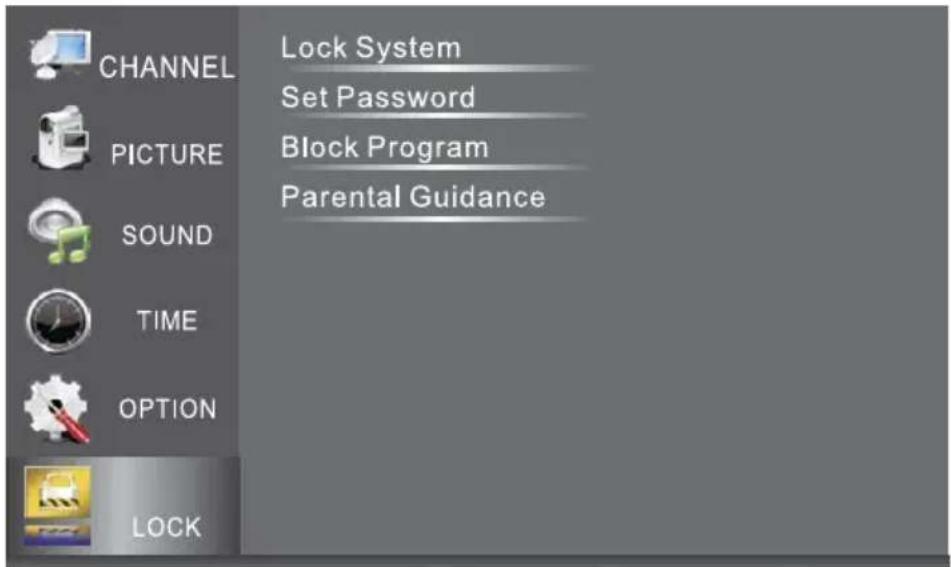Open the speaker and music note icon
Viewport: 951px width, 567px height.
(59, 232)
